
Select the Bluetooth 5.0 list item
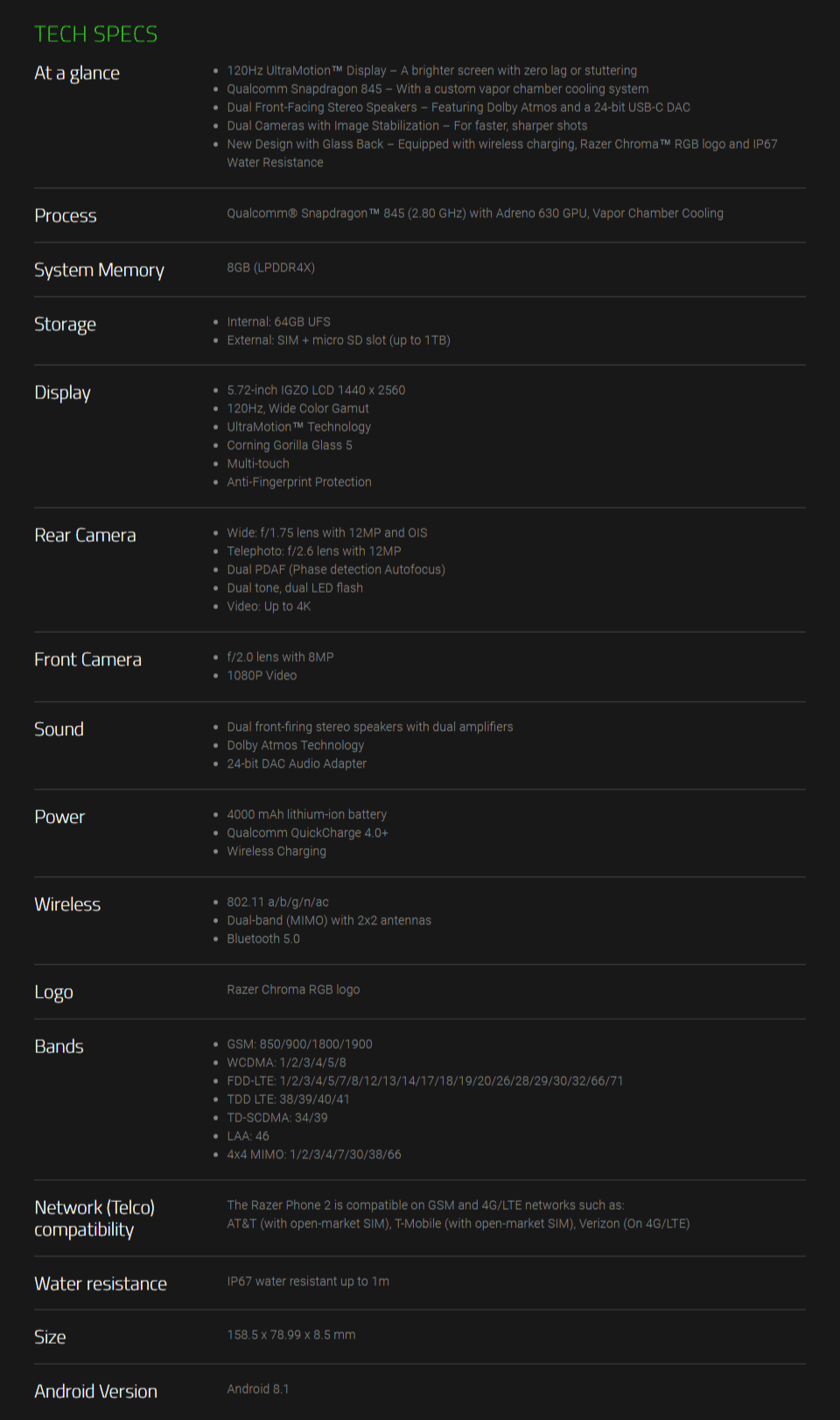263,938
